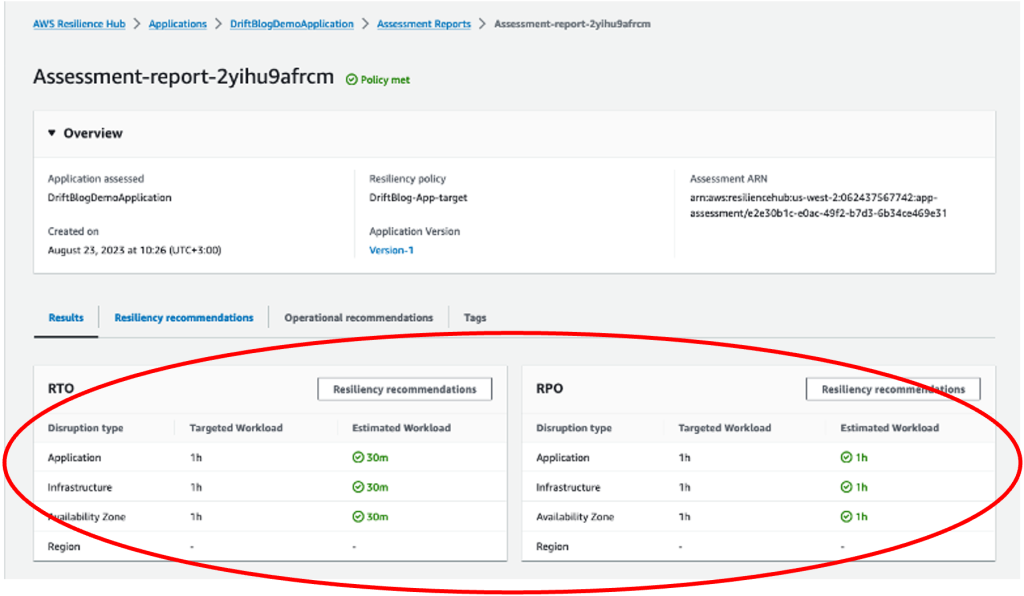Select Infrastructure row in RTO table
The width and height of the screenshot is (1024, 596).
(270, 487)
